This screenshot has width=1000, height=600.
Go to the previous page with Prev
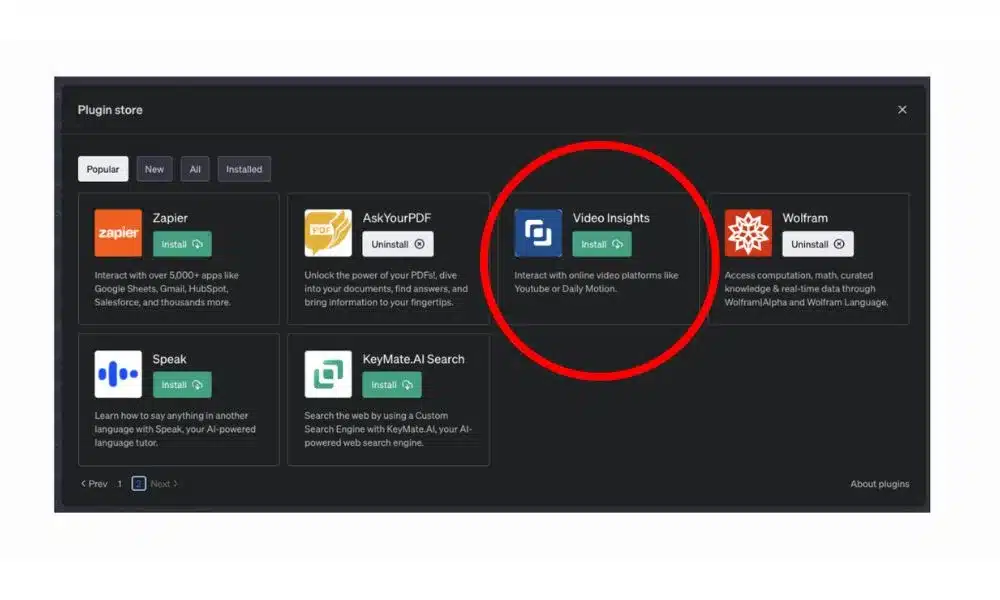click(x=94, y=483)
